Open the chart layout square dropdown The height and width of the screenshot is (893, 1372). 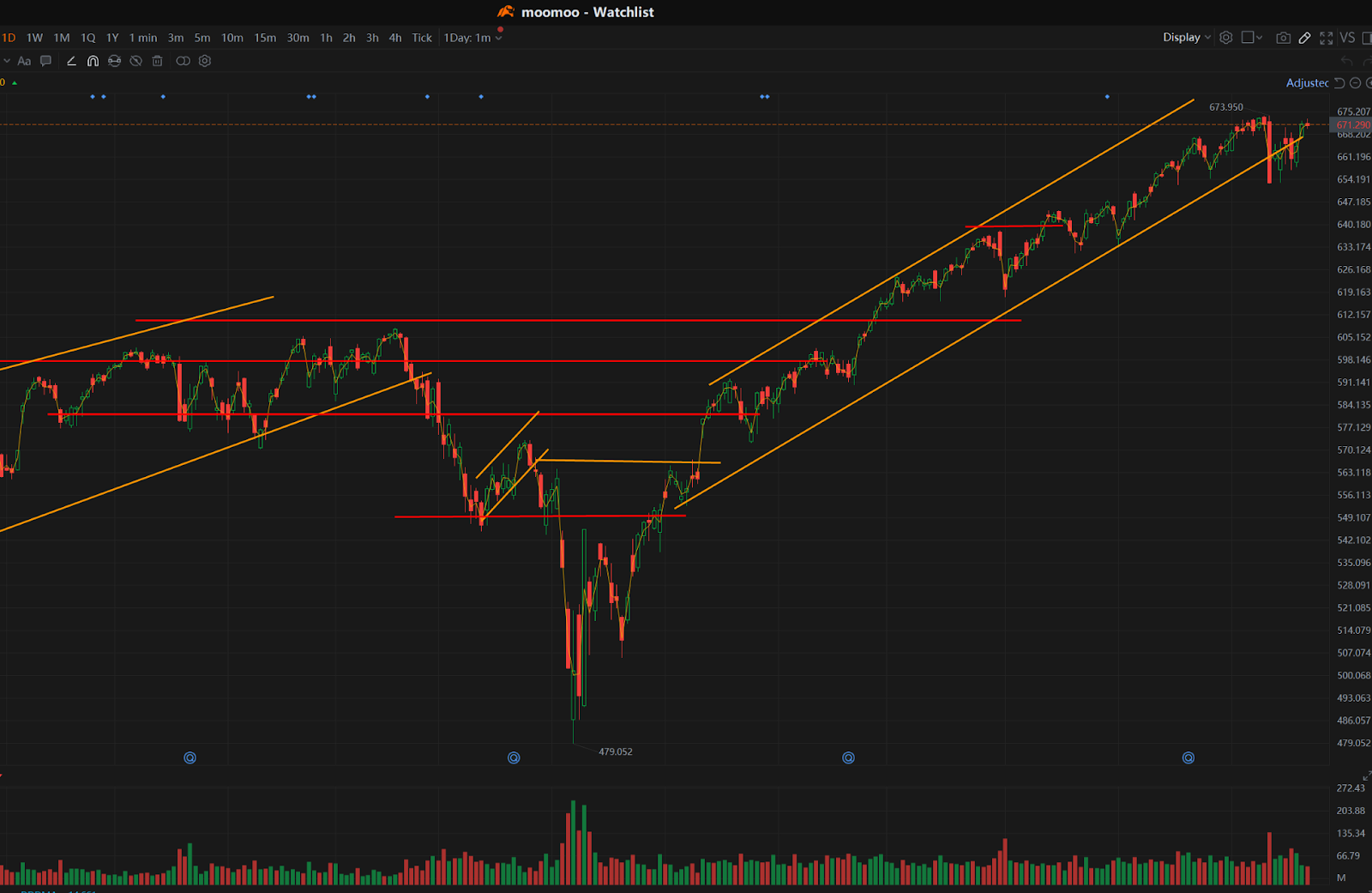tap(1252, 38)
